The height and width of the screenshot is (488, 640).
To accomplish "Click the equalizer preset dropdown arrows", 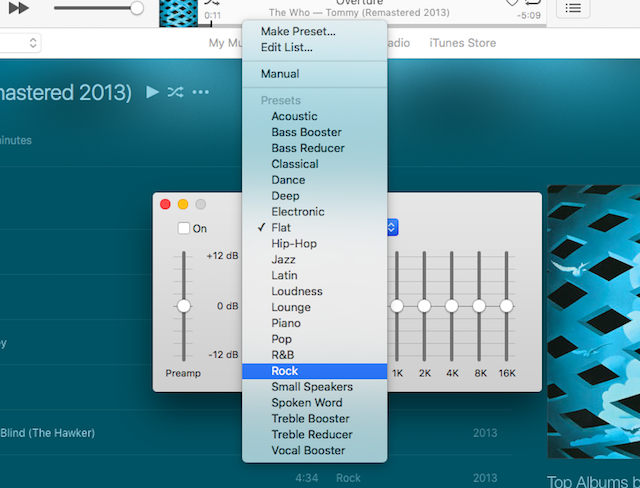I will pos(391,228).
